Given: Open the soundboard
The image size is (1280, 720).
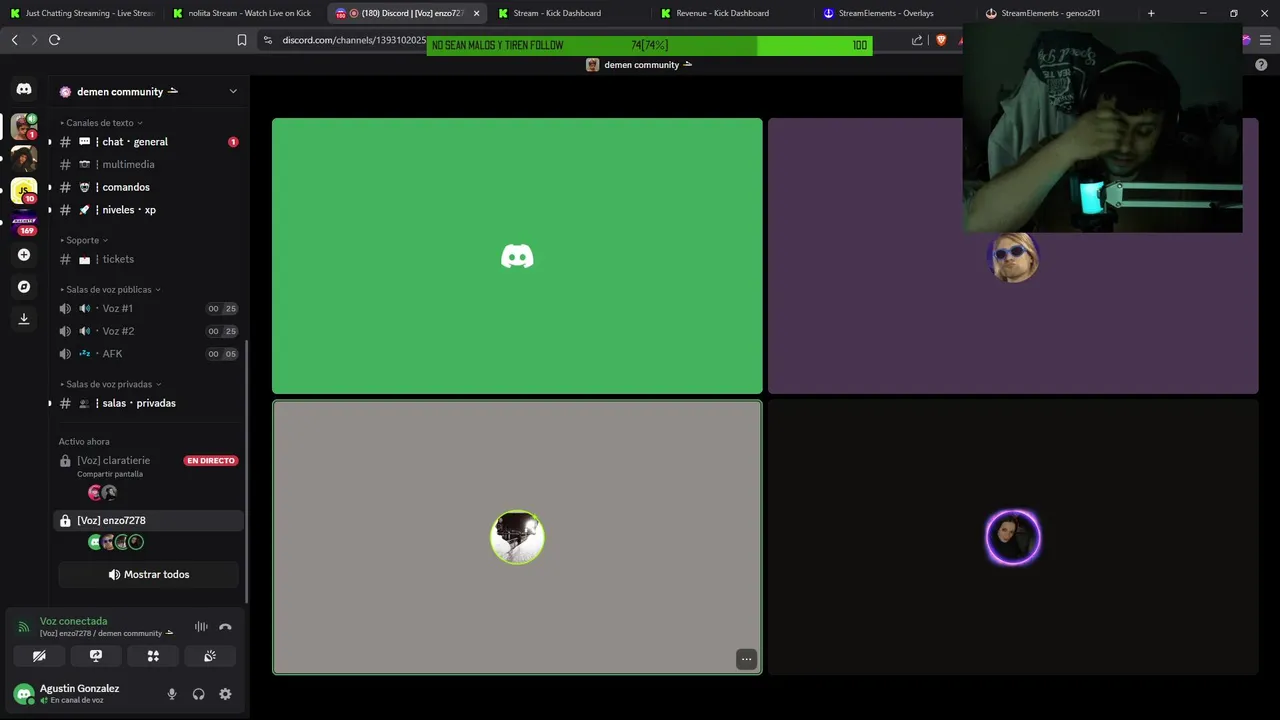Looking at the screenshot, I should [x=210, y=656].
